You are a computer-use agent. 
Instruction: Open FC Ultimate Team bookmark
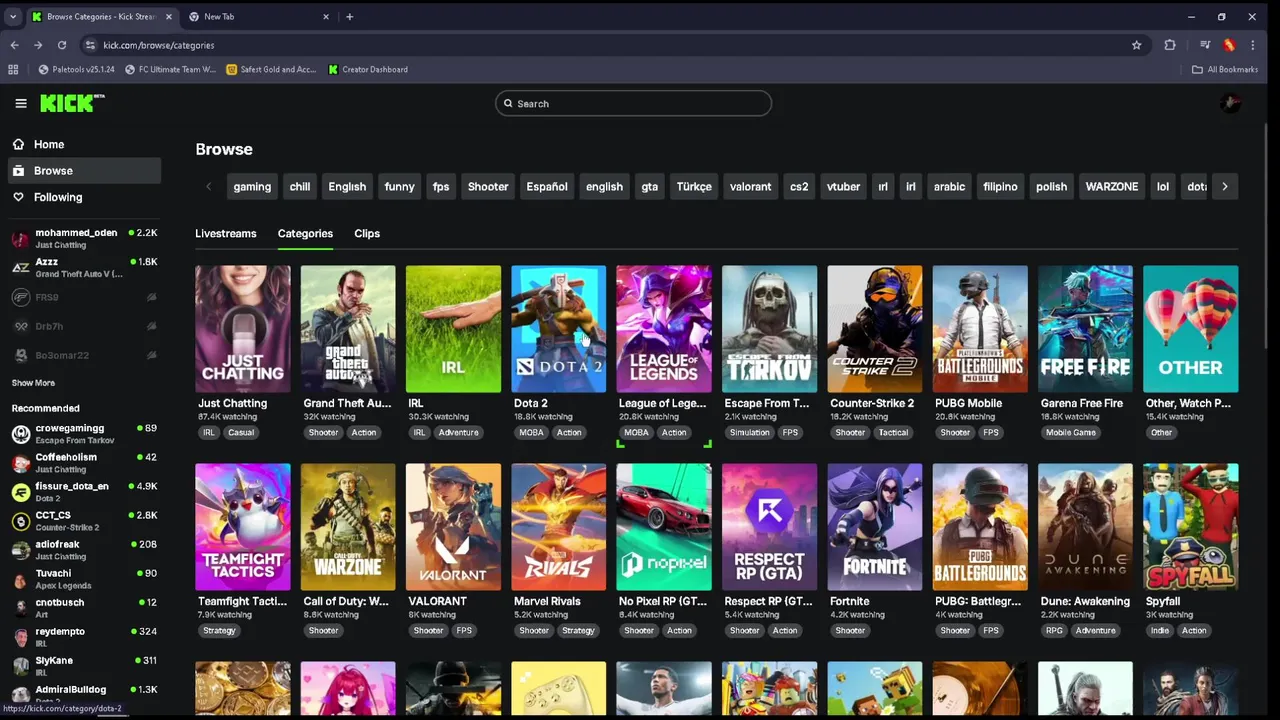tap(170, 69)
